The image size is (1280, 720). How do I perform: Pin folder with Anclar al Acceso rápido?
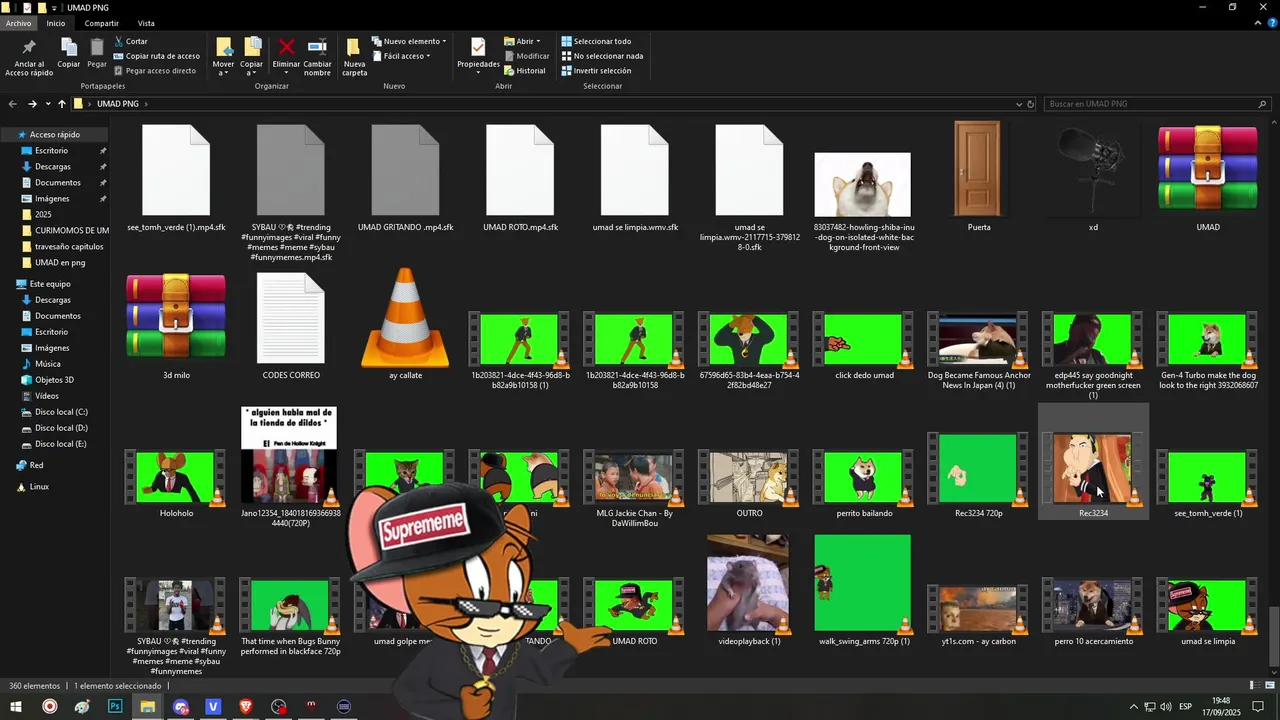coord(29,58)
